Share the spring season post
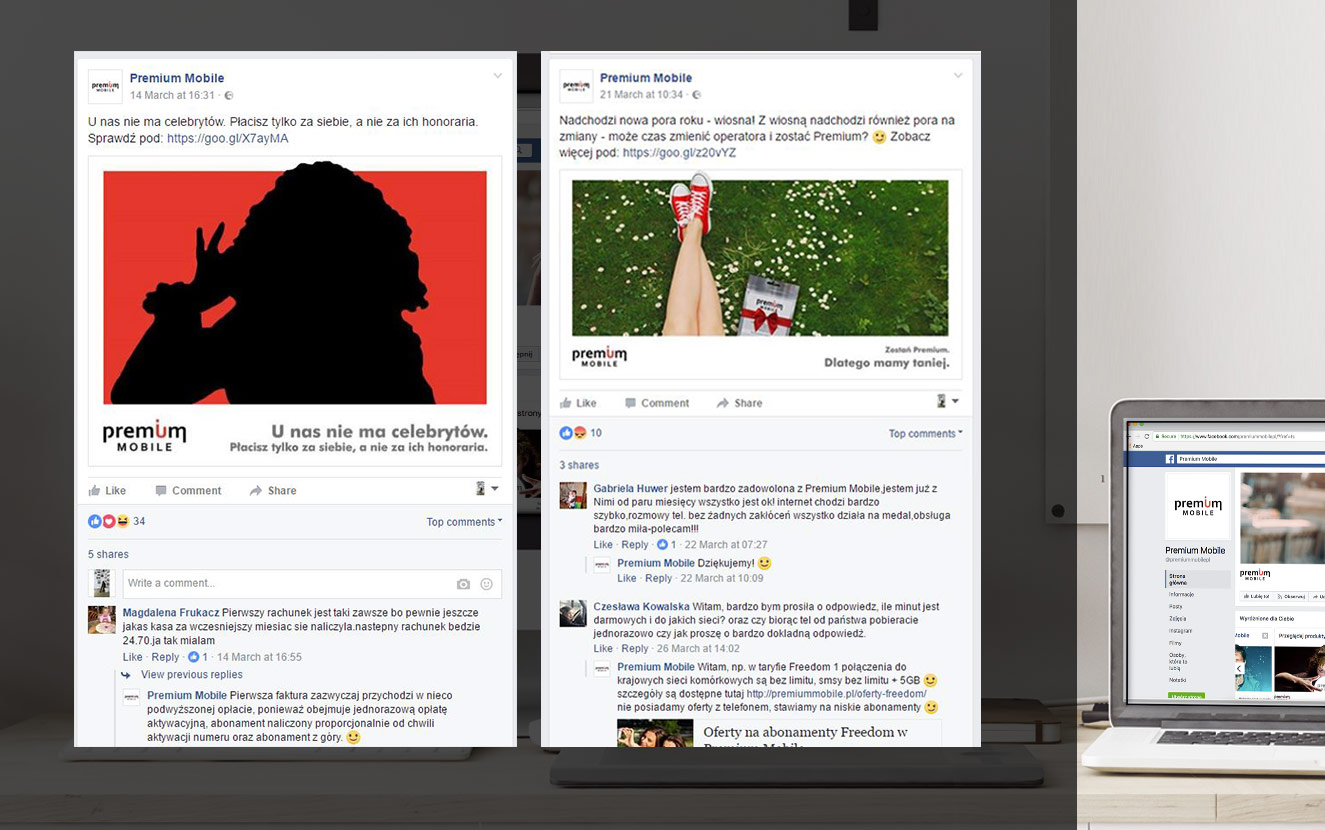The image size is (1325, 830). pos(739,403)
